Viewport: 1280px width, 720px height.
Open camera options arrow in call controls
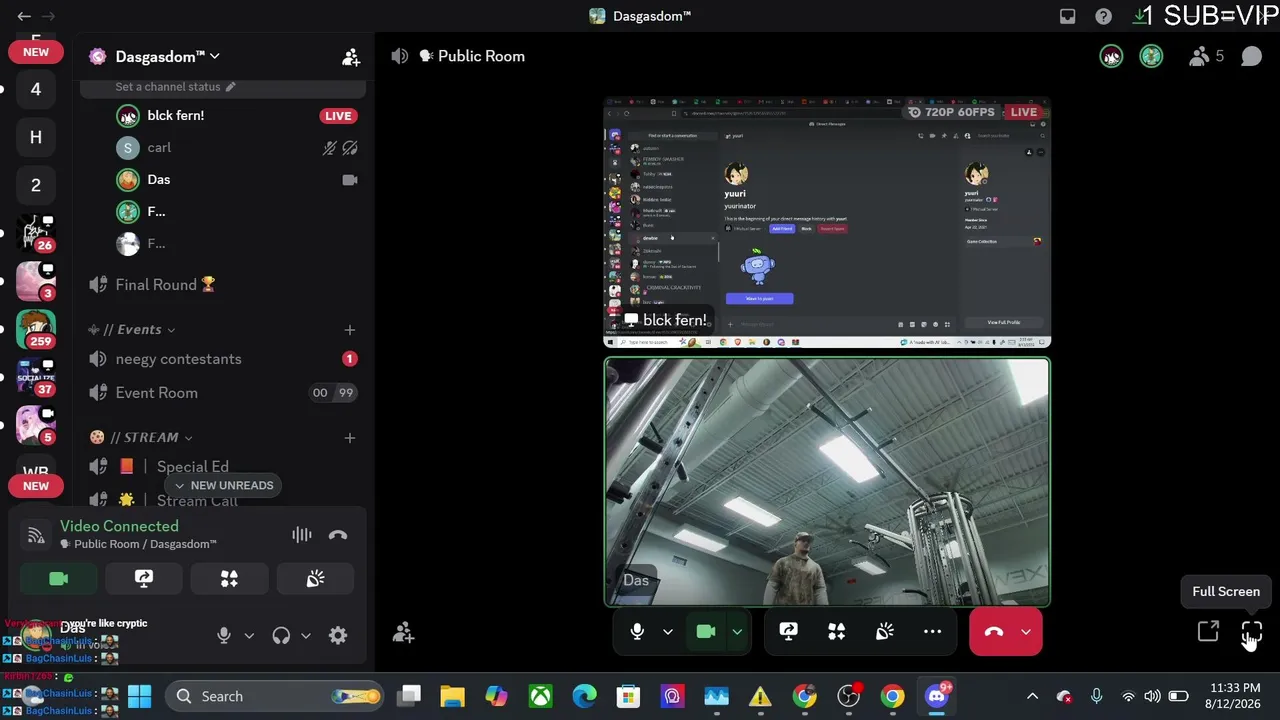[737, 631]
